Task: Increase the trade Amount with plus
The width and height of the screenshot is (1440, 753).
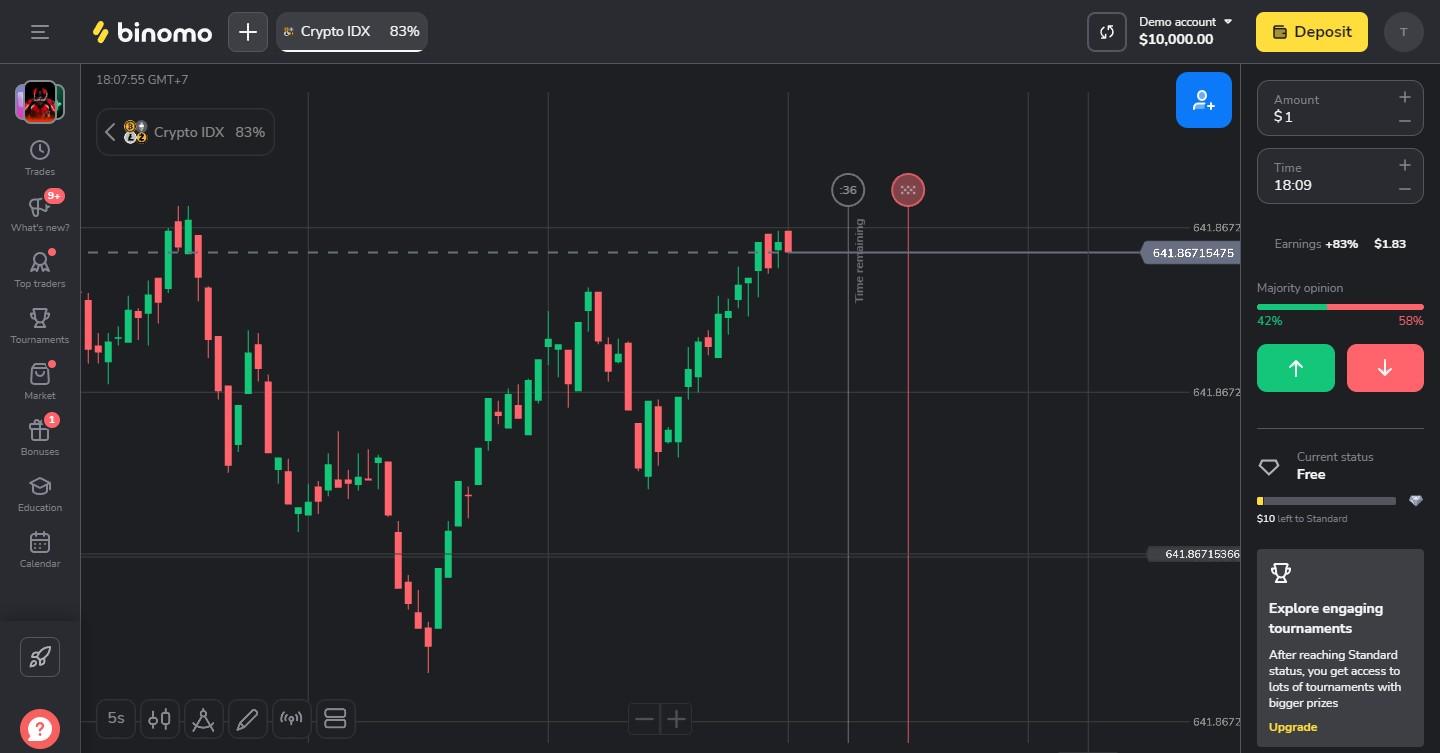Action: (1404, 97)
